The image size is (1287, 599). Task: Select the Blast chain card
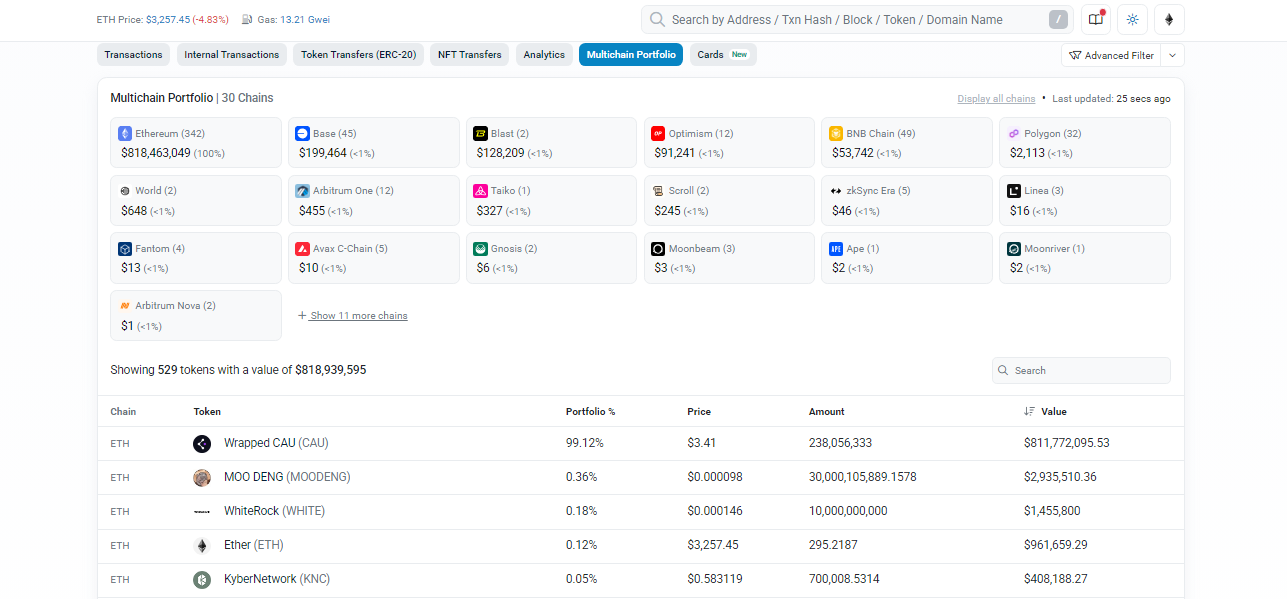pyautogui.click(x=551, y=143)
